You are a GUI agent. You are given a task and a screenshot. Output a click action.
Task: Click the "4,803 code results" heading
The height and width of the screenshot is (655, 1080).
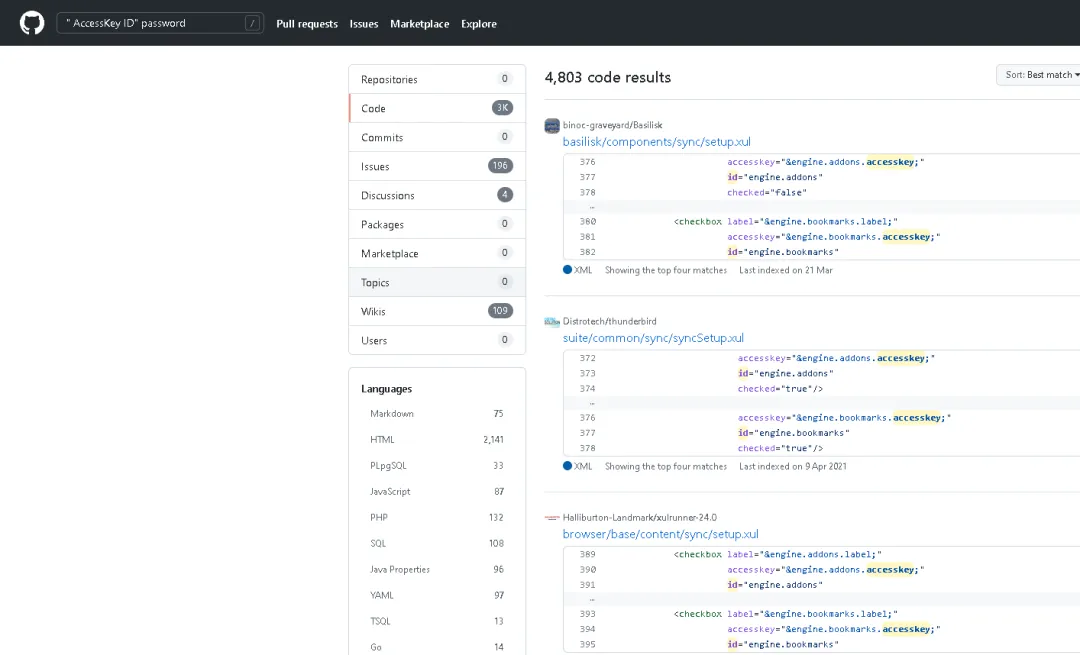pos(608,77)
